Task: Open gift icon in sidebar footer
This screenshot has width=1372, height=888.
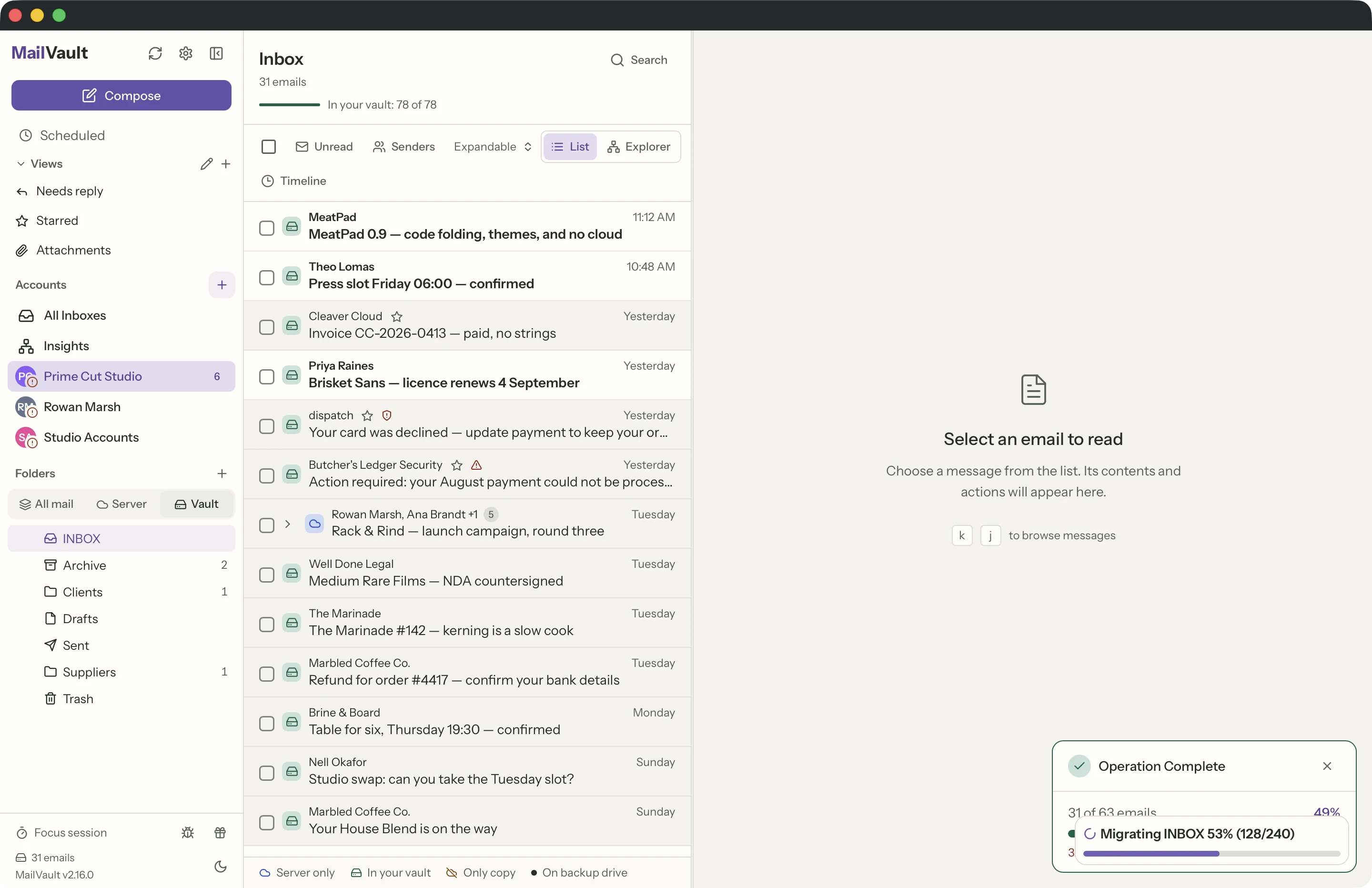Action: click(x=220, y=833)
